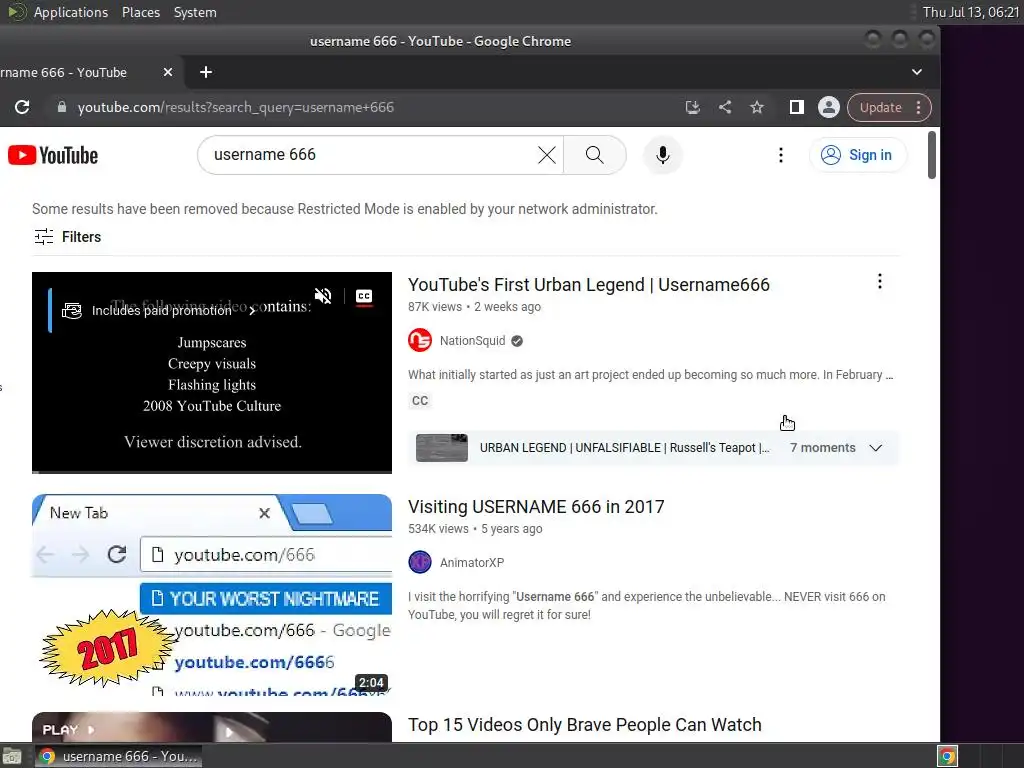Install page via the download icon in address bar
Image resolution: width=1024 pixels, height=768 pixels.
(x=693, y=107)
